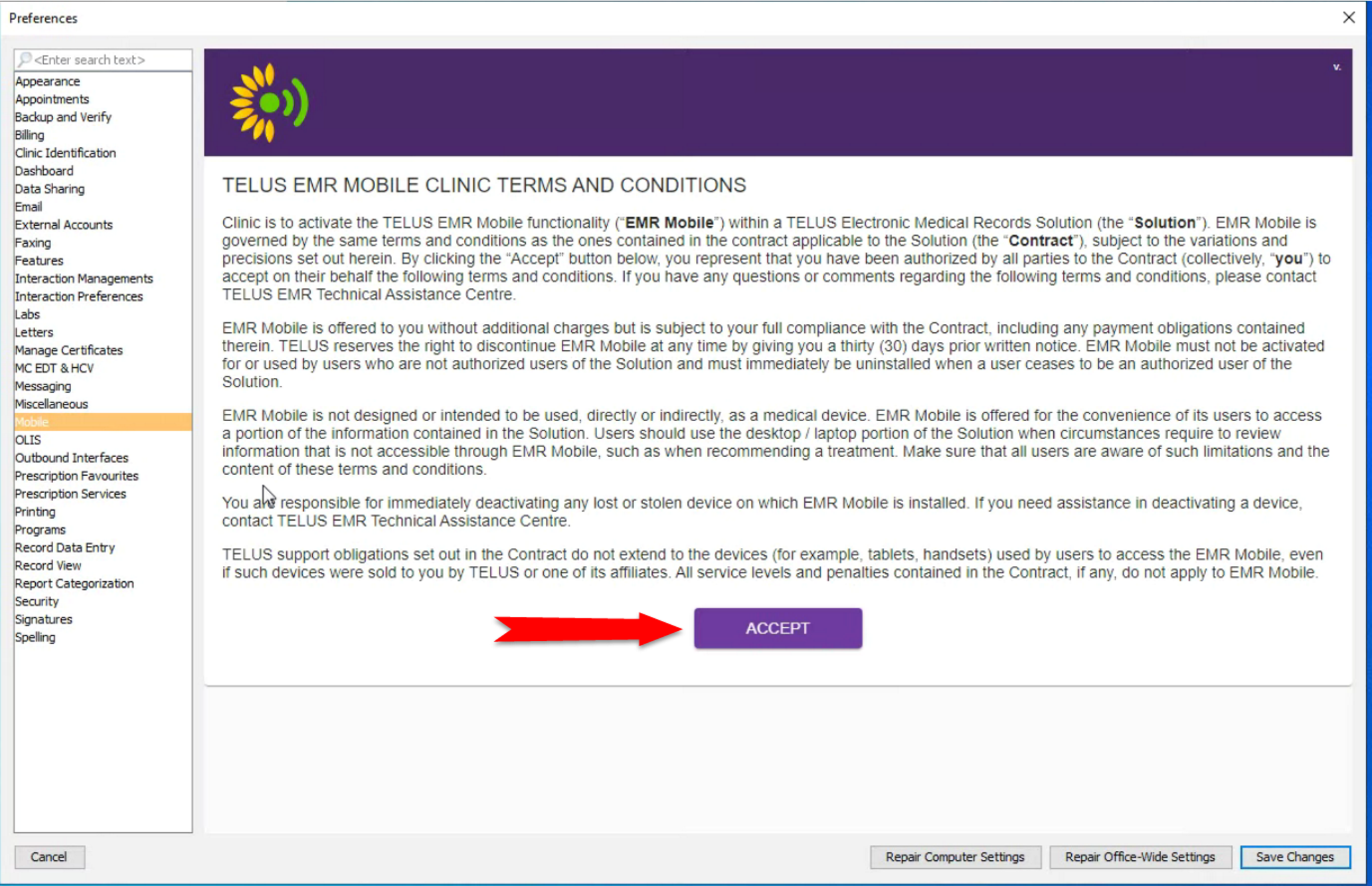The image size is (1372, 886).
Task: Click the search magnifier icon
Action: click(x=25, y=60)
